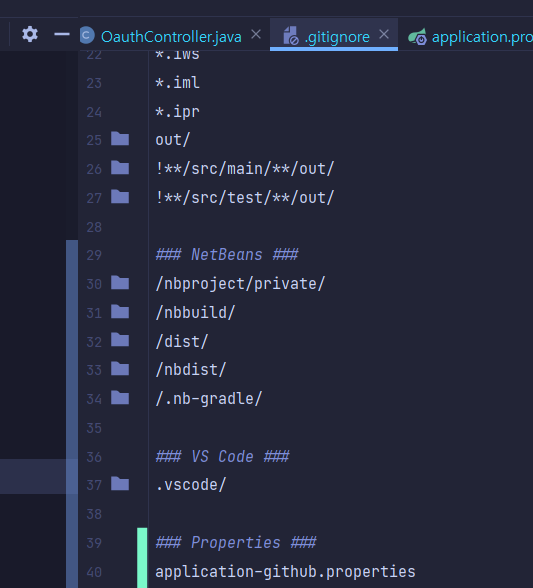Close the .gitignore tab
This screenshot has height=588, width=533.
tap(384, 34)
